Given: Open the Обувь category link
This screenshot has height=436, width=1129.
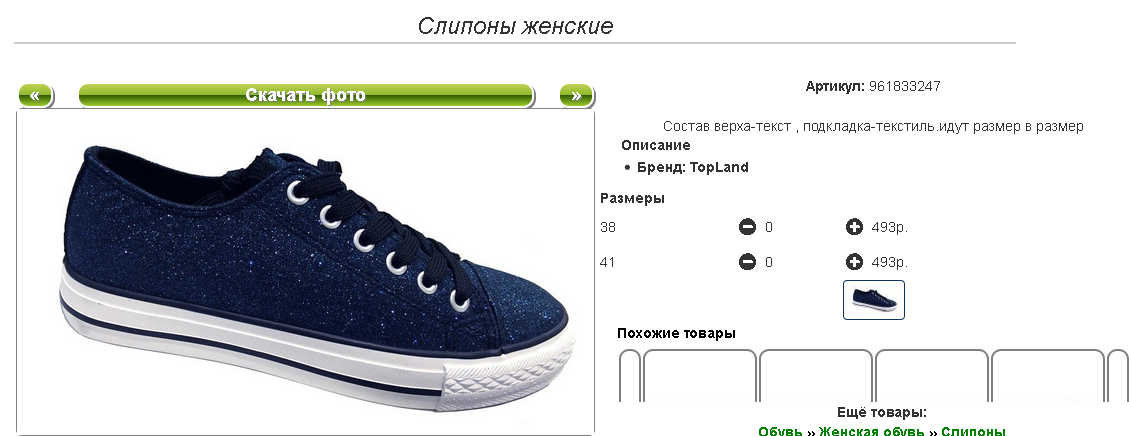Looking at the screenshot, I should tap(780, 432).
